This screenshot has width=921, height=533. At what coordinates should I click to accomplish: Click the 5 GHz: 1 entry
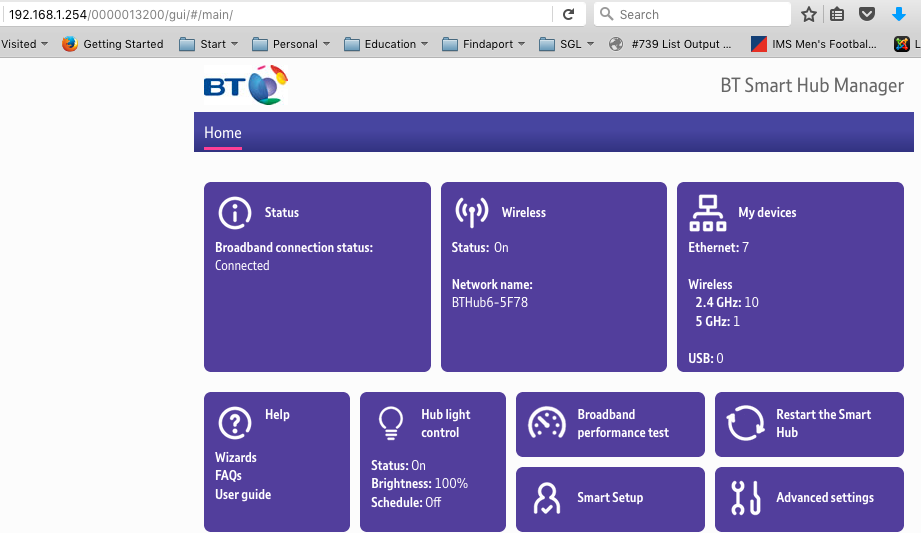tap(717, 321)
